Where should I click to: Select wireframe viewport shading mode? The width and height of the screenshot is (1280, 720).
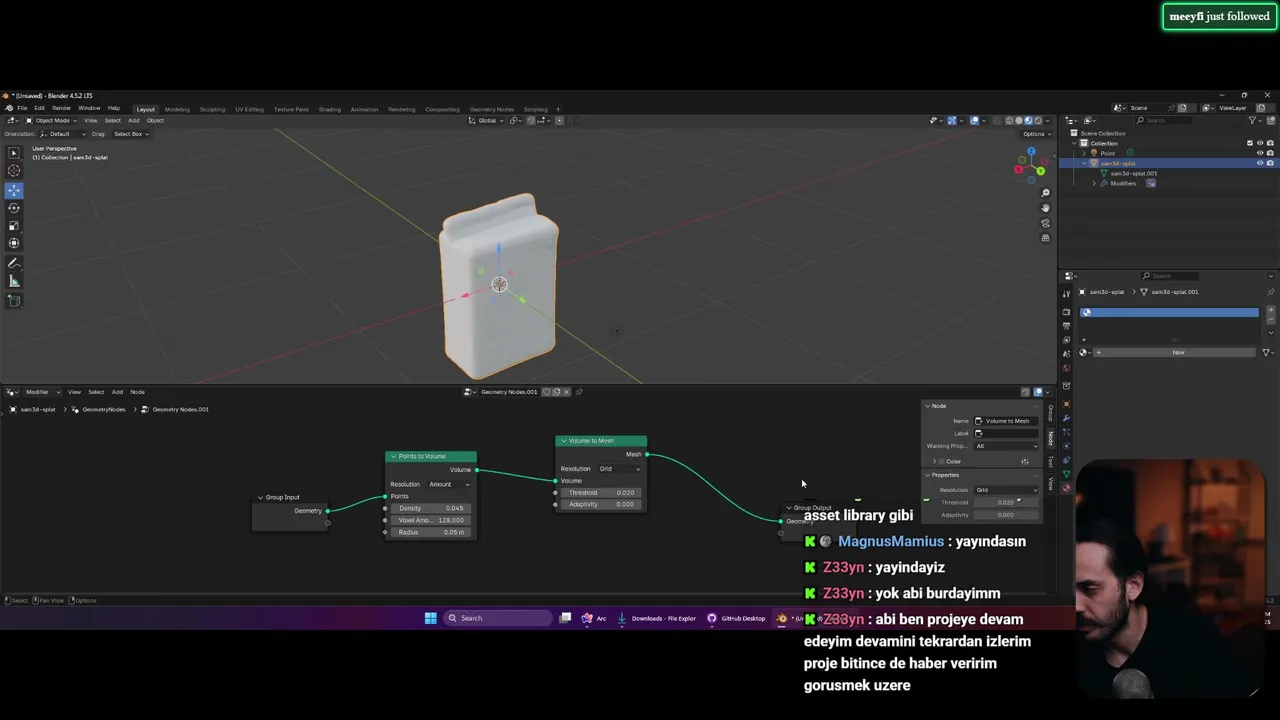pyautogui.click(x=1009, y=120)
